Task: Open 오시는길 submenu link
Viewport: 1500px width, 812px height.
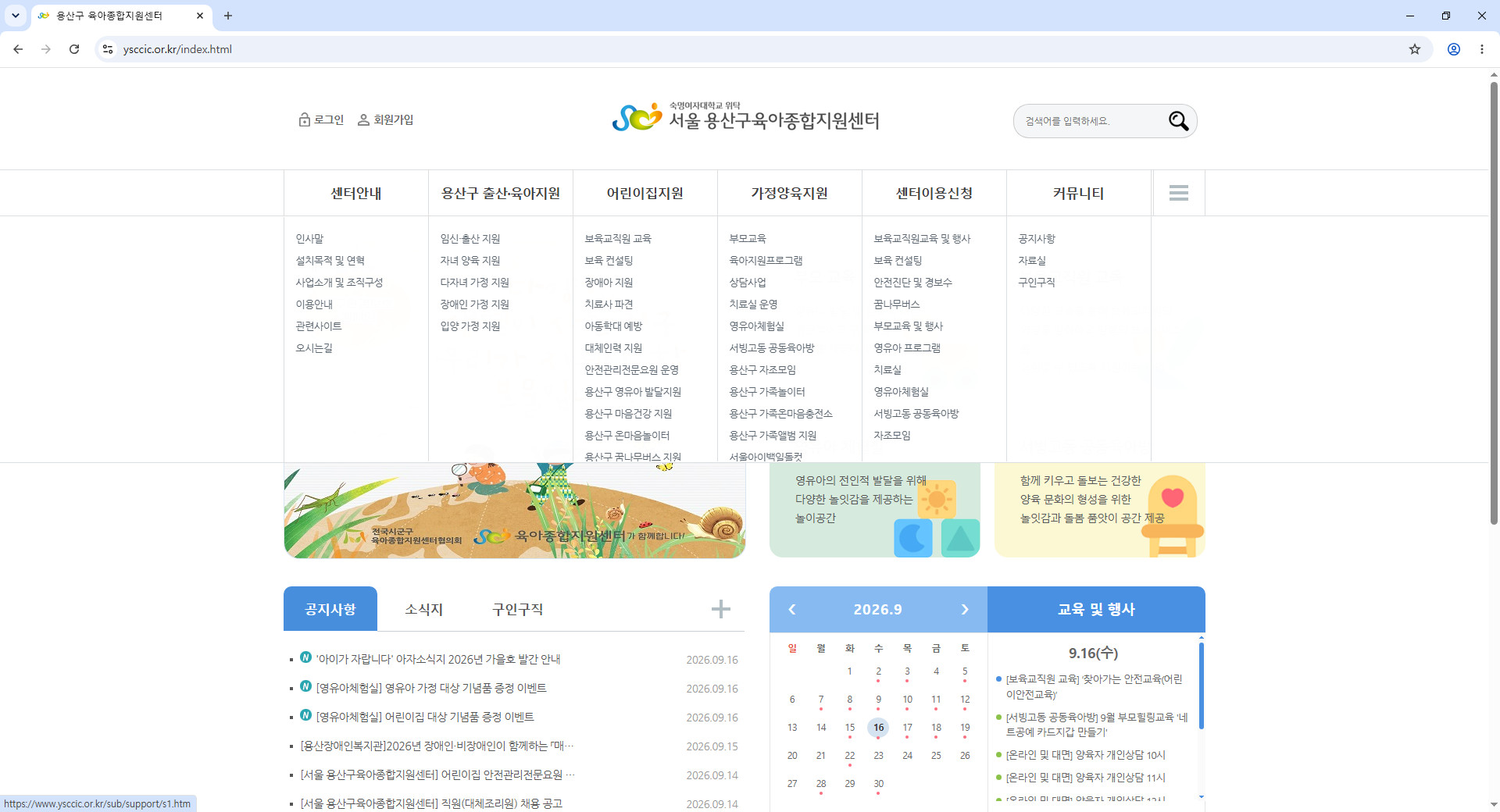Action: tap(314, 348)
